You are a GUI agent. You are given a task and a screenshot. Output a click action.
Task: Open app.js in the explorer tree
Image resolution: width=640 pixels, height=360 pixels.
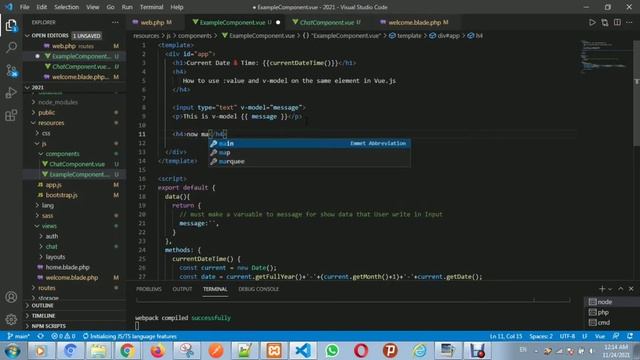click(x=53, y=185)
